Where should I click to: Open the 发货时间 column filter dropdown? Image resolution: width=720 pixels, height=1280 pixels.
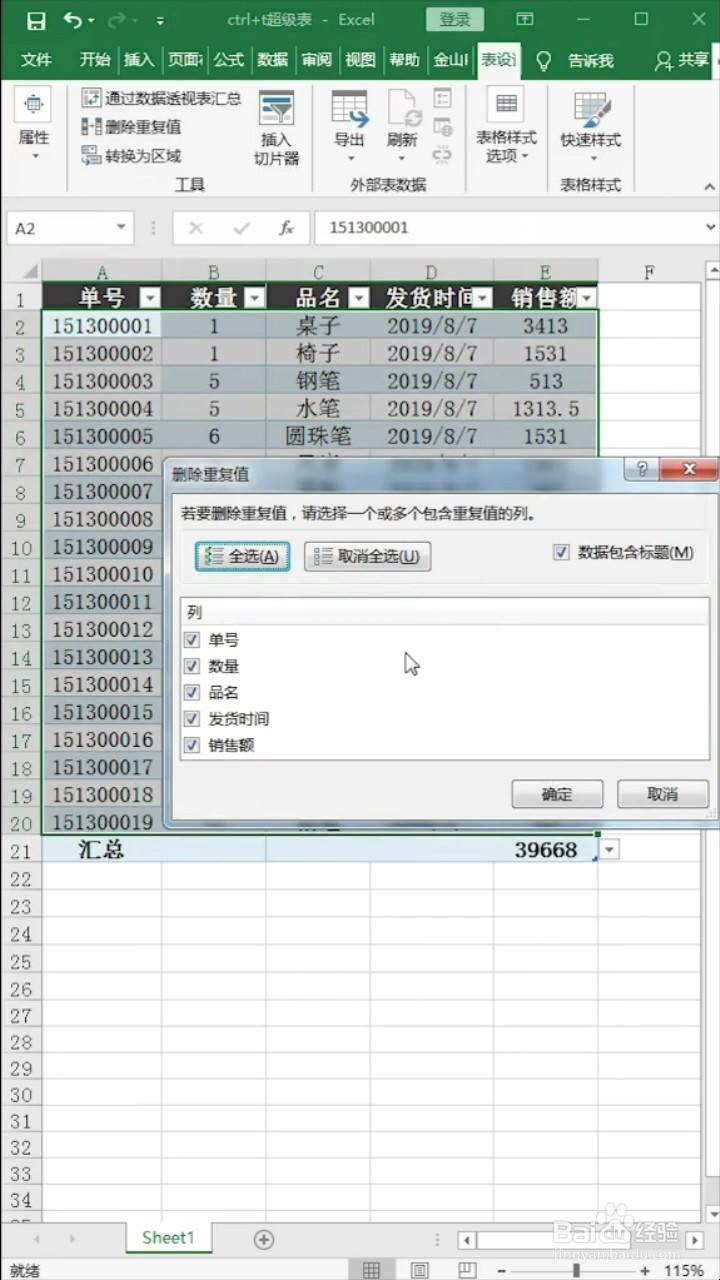click(x=483, y=298)
